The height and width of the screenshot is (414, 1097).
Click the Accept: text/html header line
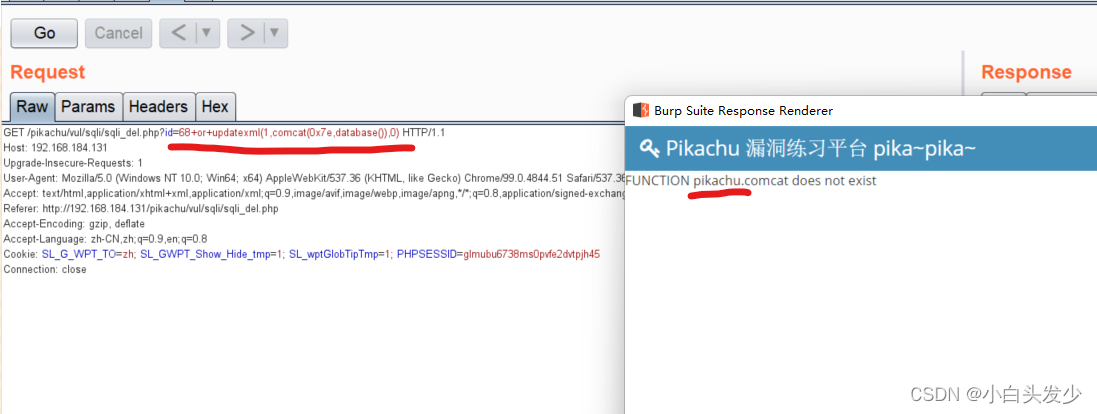click(313, 193)
